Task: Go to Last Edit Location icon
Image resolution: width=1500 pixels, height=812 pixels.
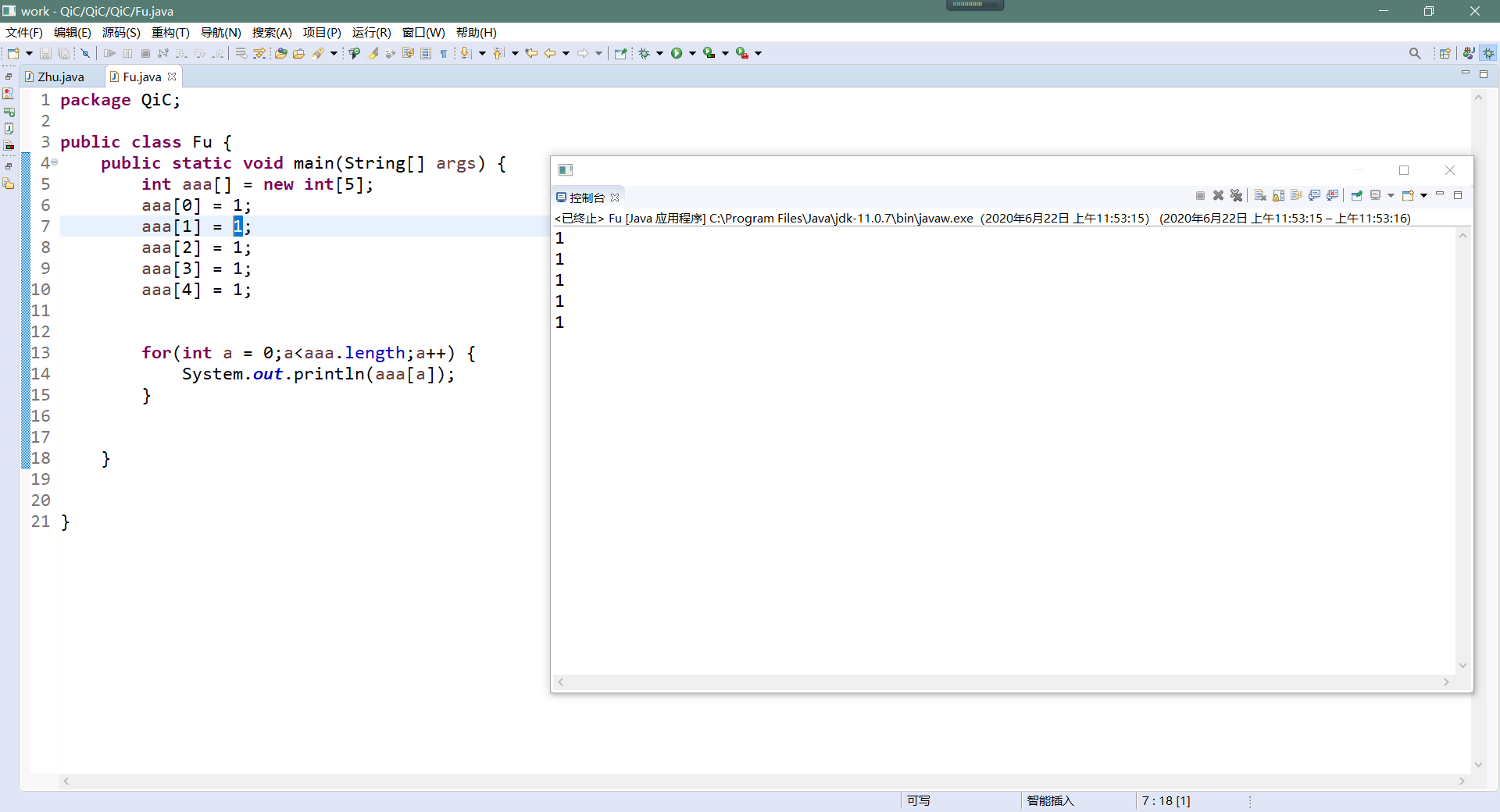Action: coord(532,53)
